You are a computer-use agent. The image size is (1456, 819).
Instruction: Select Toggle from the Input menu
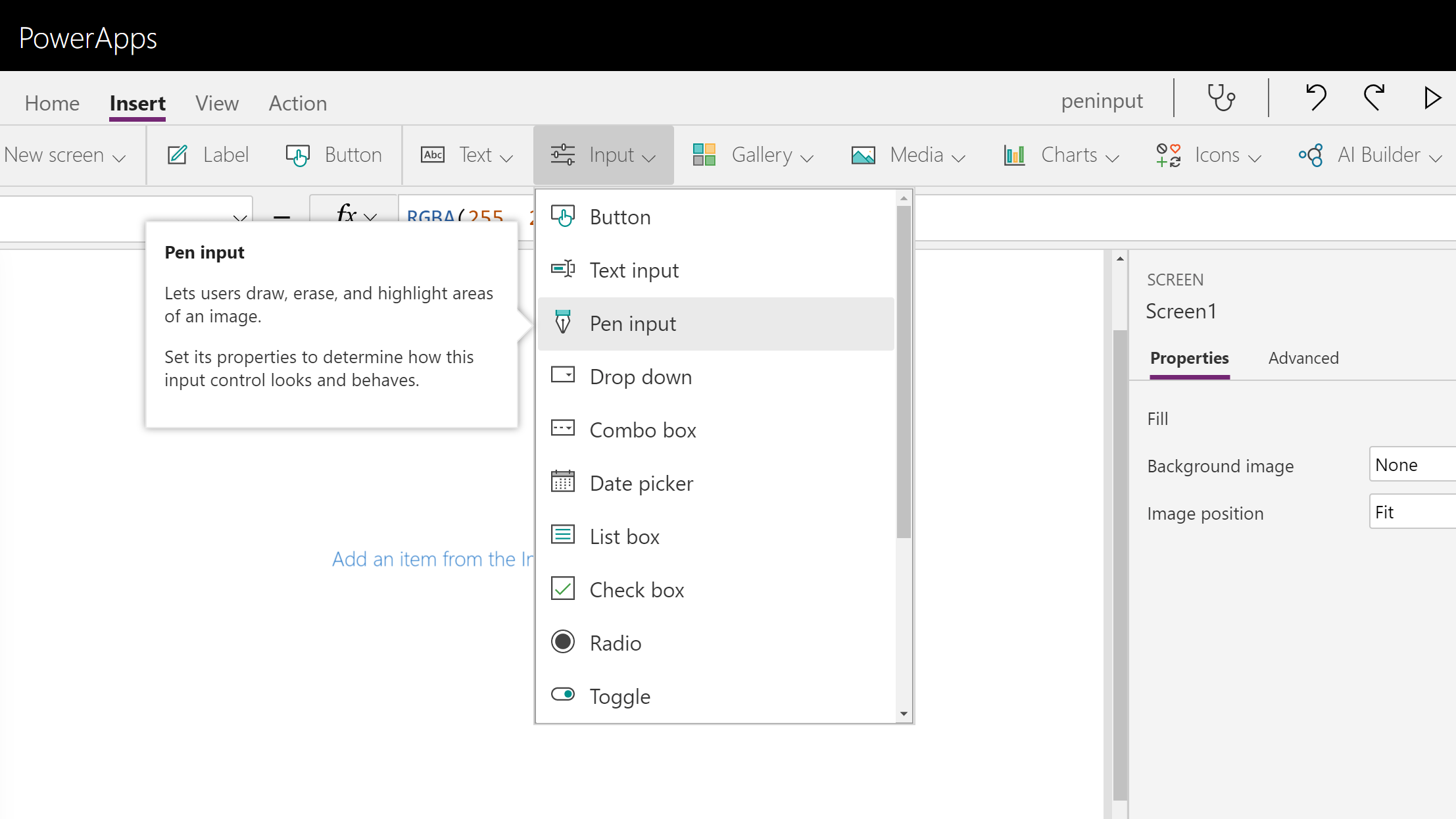tap(716, 697)
